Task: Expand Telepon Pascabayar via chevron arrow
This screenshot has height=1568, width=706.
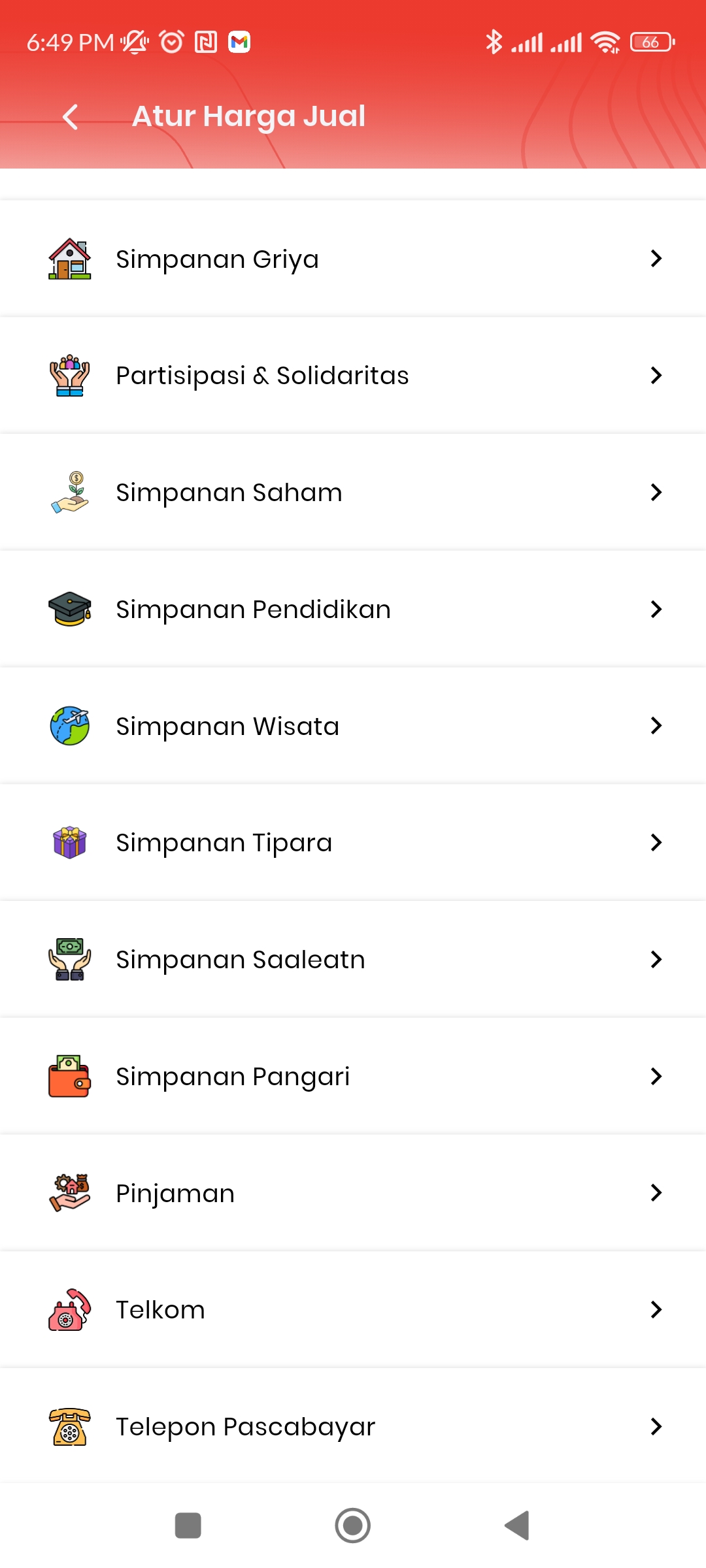Action: [x=656, y=1426]
